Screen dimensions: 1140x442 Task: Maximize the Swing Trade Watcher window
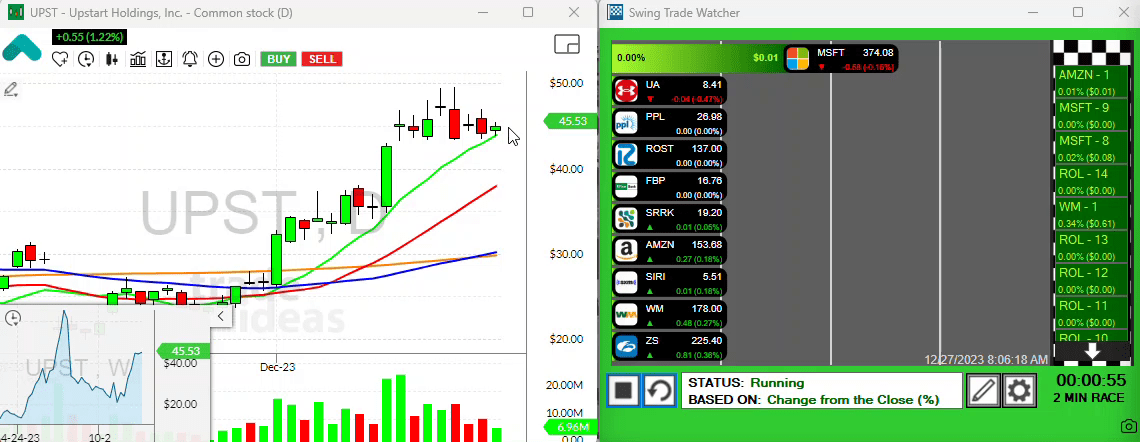1078,12
